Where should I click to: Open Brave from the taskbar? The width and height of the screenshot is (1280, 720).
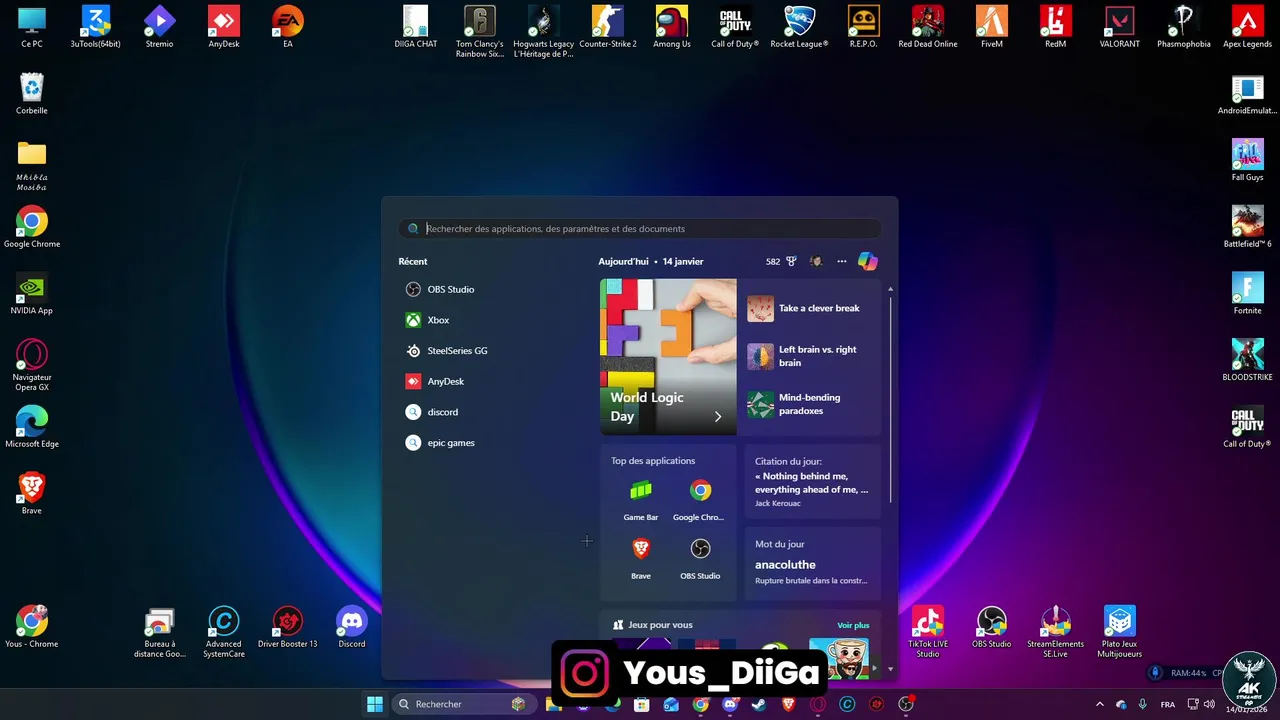coord(788,704)
